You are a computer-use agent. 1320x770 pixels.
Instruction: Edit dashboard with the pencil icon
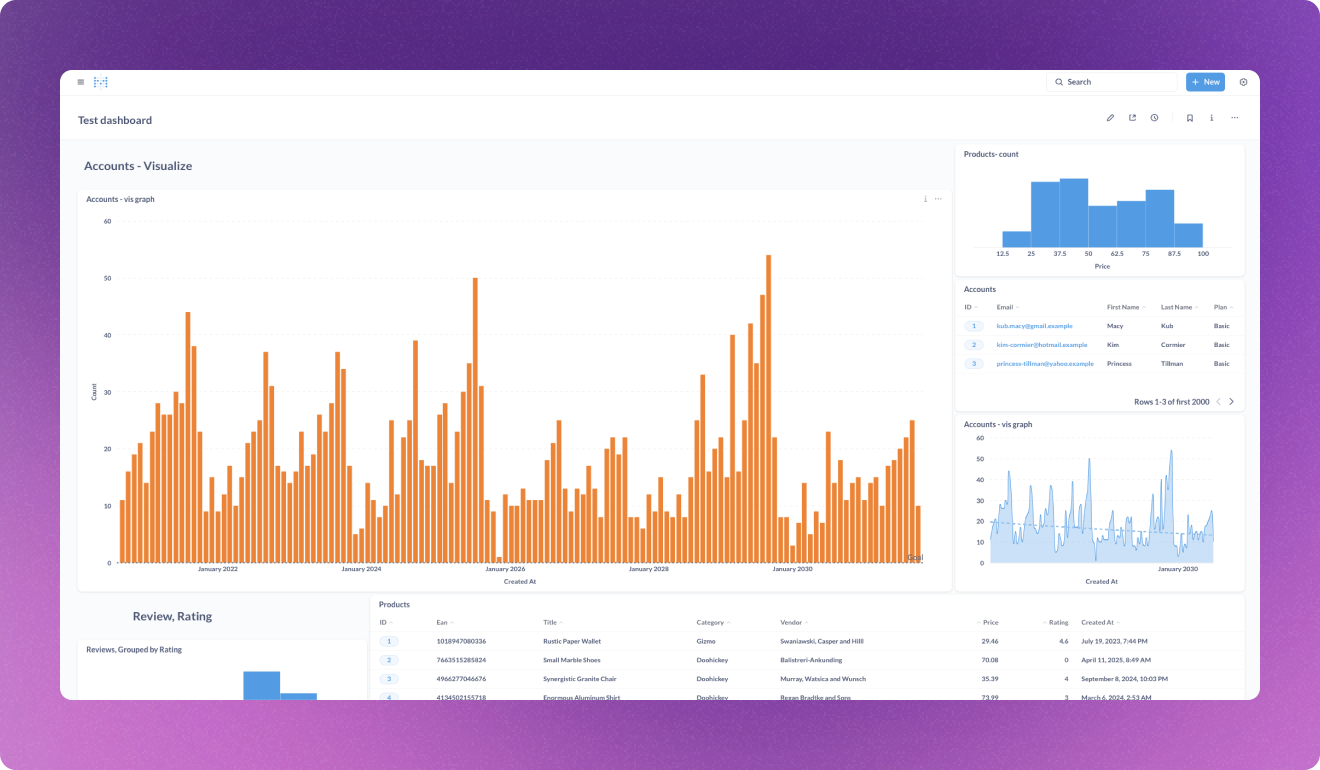coord(1110,118)
